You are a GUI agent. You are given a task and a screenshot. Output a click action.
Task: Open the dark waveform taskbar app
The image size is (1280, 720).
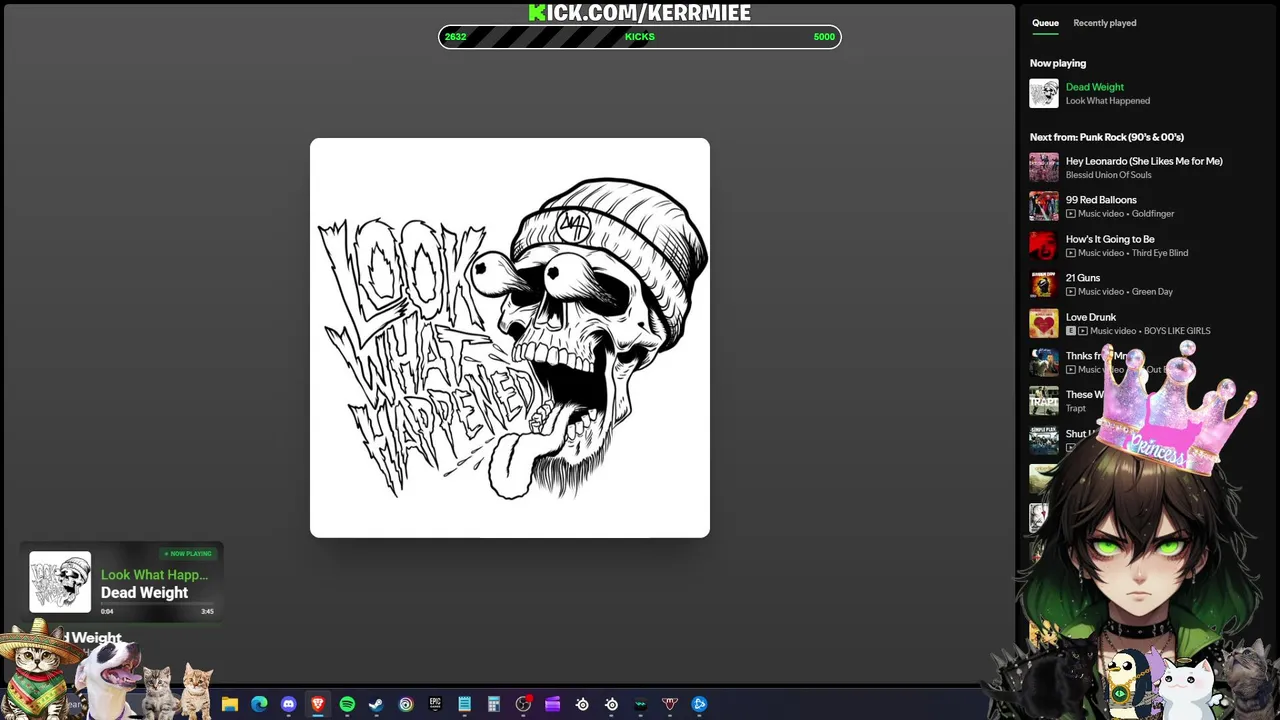(x=641, y=704)
